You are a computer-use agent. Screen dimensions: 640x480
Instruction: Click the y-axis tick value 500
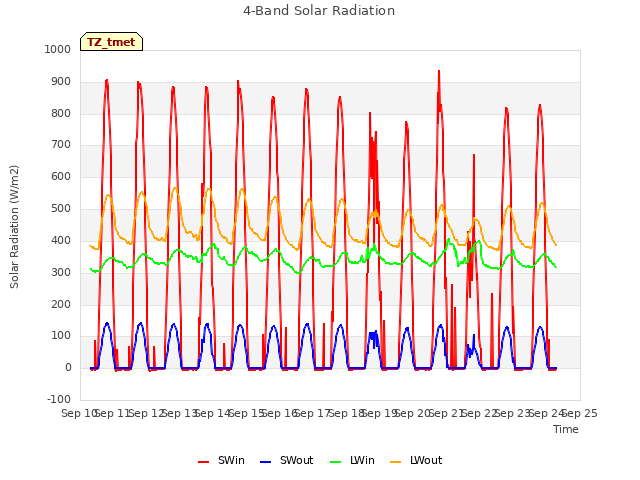pos(61,209)
